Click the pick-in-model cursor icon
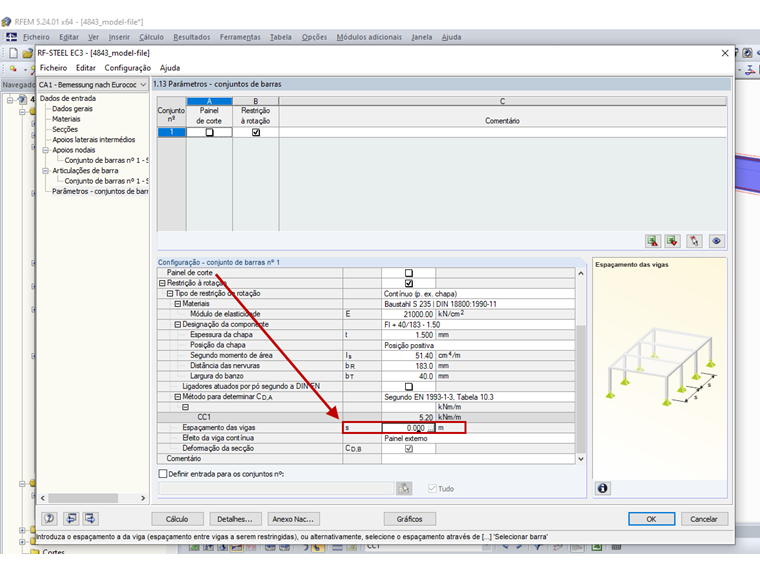The image size is (760, 570). point(695,241)
